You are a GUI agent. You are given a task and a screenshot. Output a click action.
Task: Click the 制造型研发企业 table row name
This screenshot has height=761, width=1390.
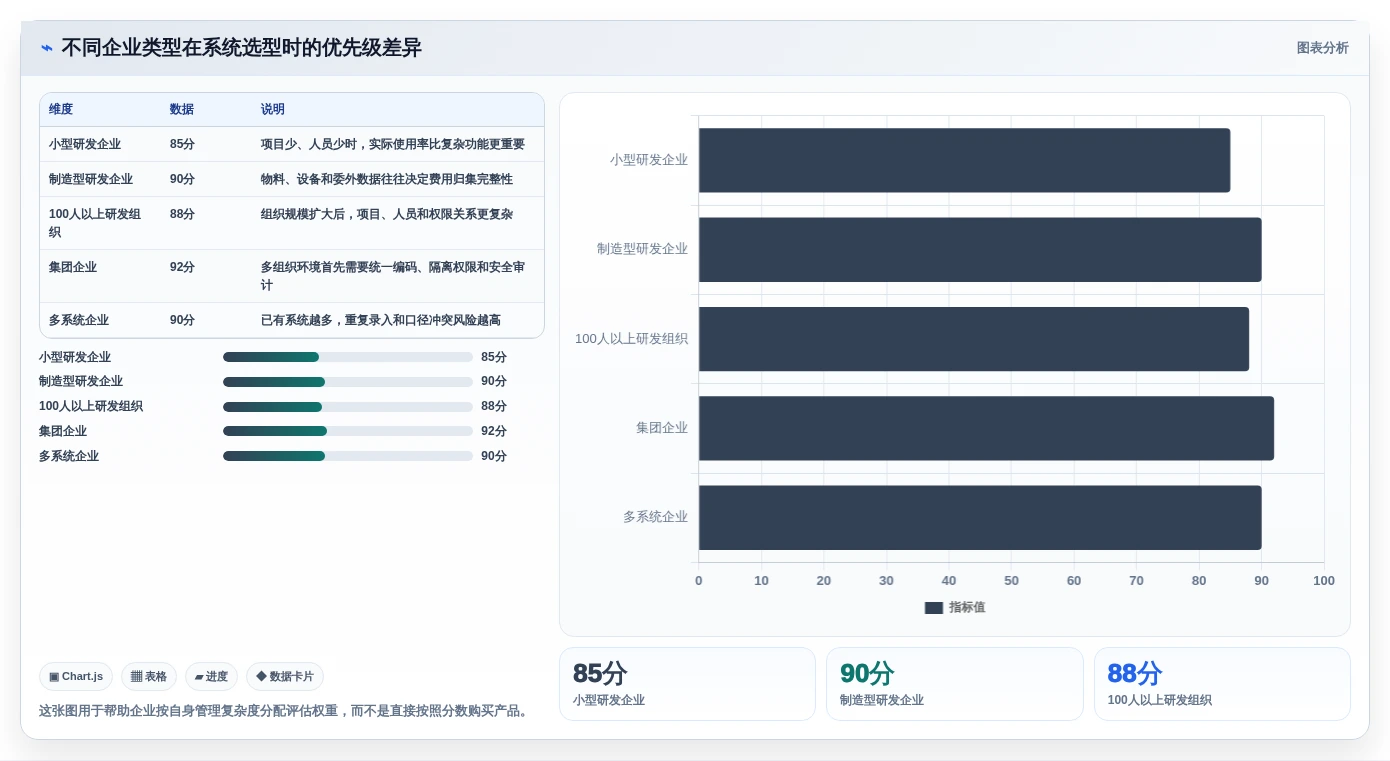(x=91, y=179)
